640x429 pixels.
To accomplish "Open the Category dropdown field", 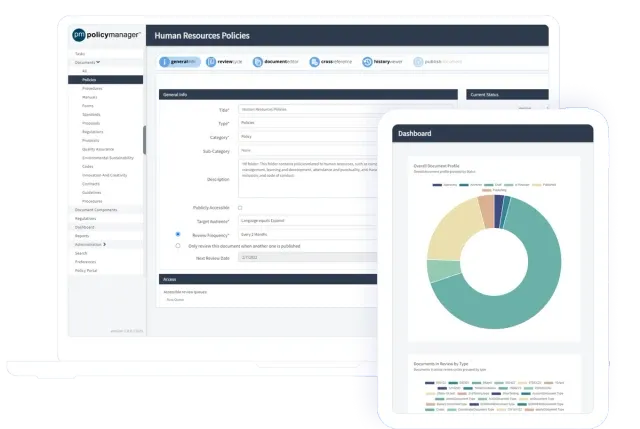I will (x=308, y=137).
